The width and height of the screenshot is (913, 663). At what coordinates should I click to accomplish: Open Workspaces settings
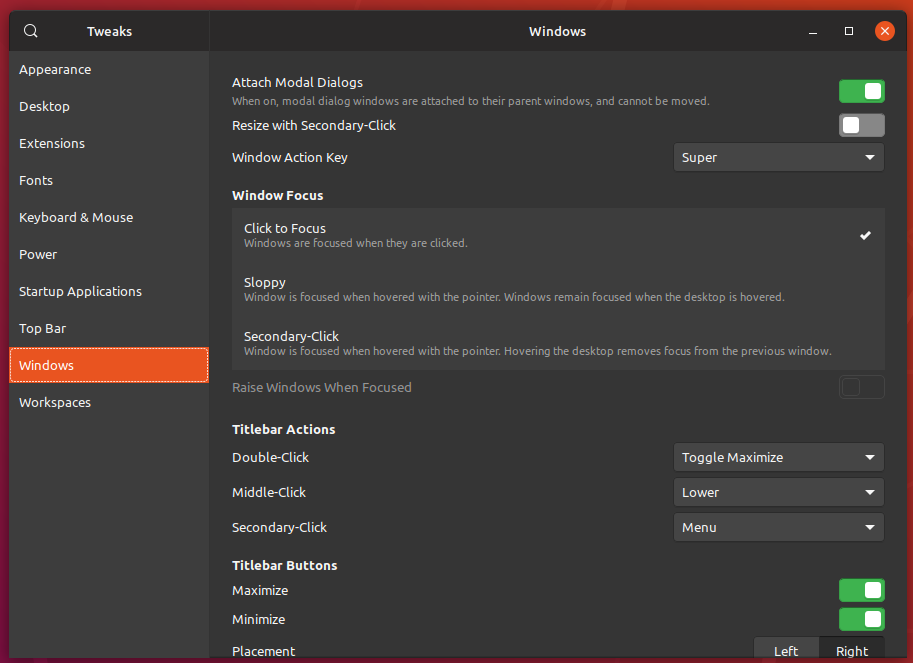[x=109, y=402]
